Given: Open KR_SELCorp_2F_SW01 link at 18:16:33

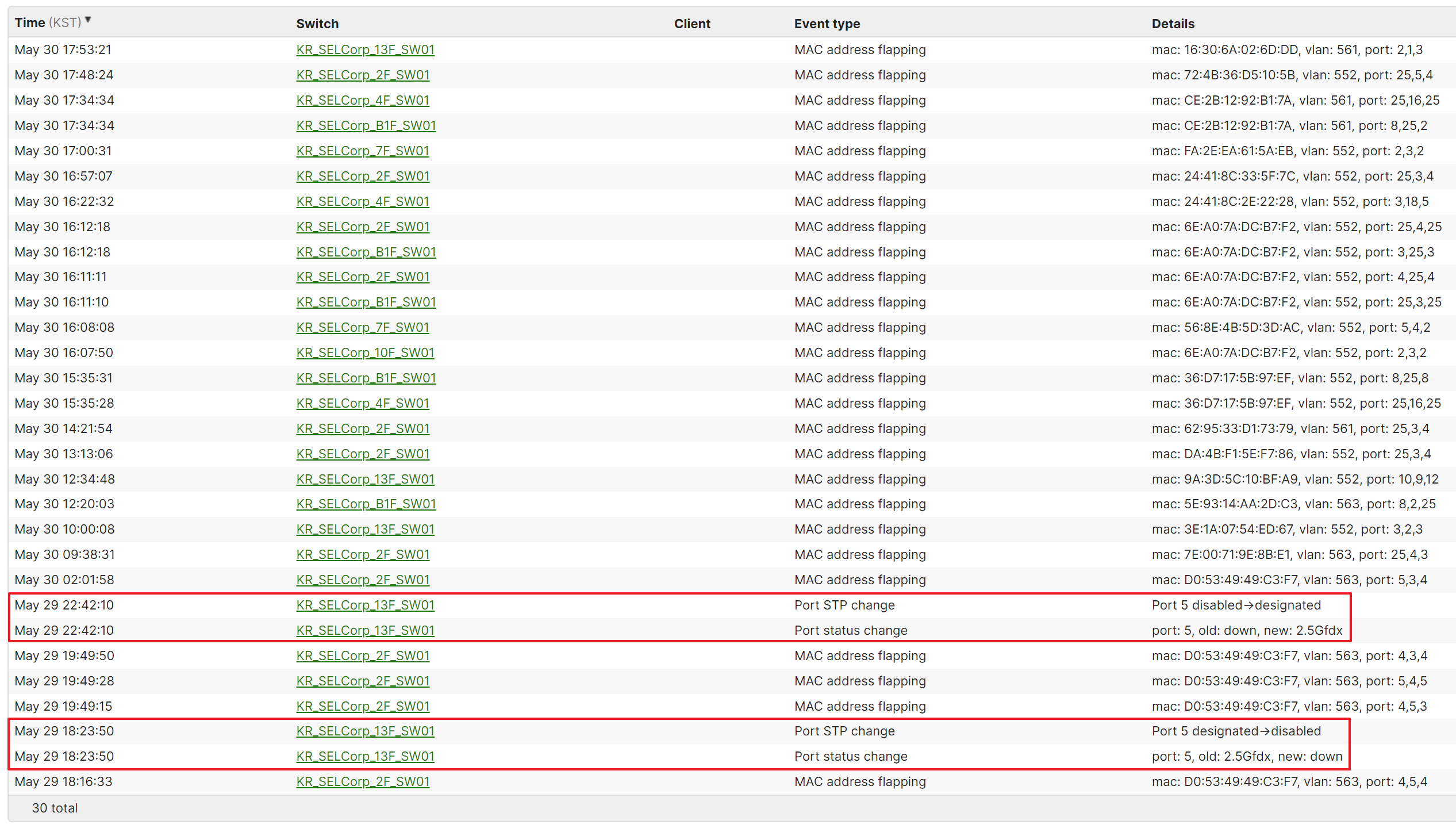Looking at the screenshot, I should [363, 781].
